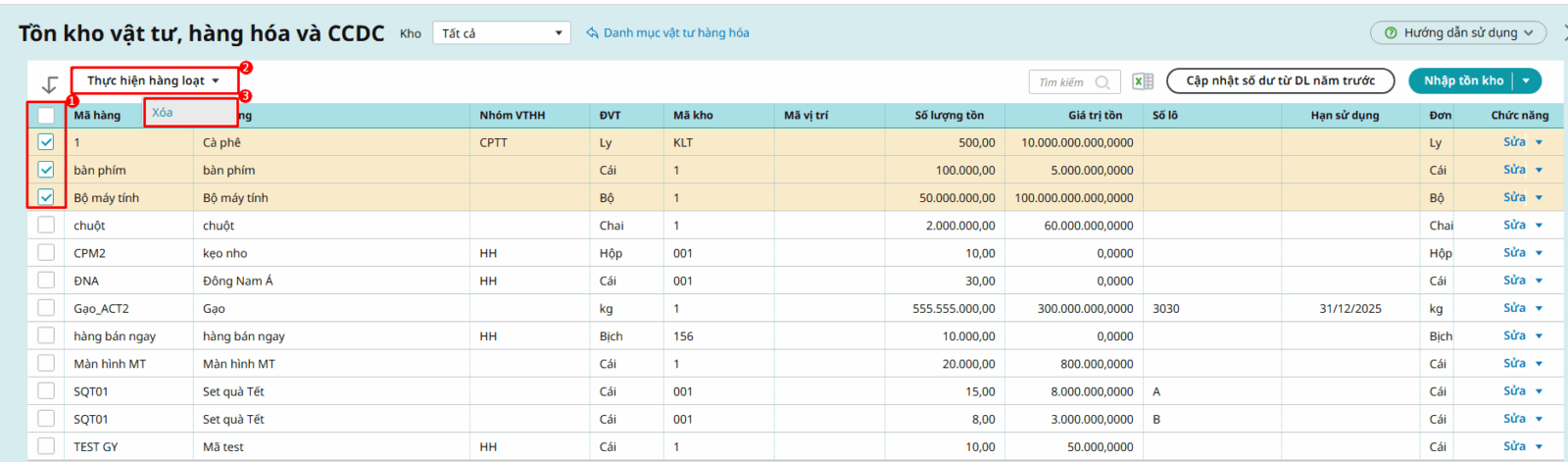Click the back arrow icon before Danh mục

(x=592, y=33)
